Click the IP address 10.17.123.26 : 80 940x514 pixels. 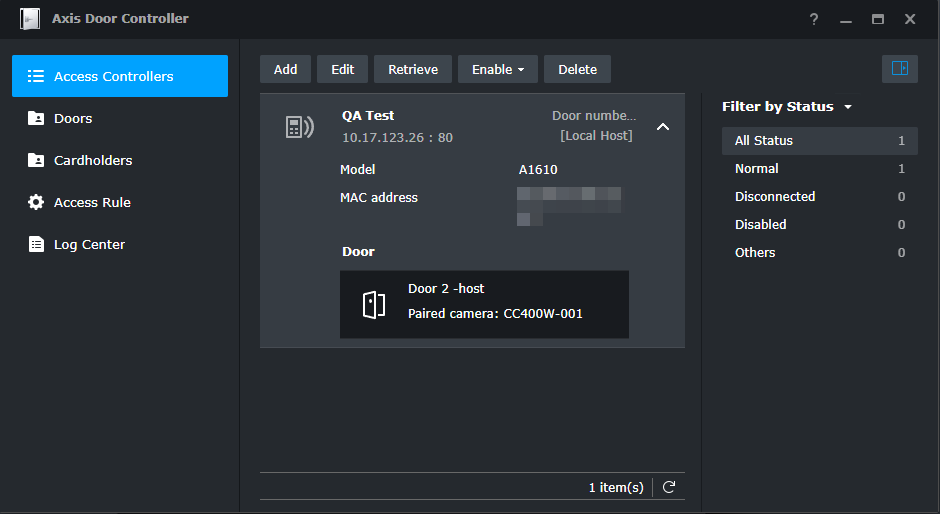pyautogui.click(x=397, y=137)
